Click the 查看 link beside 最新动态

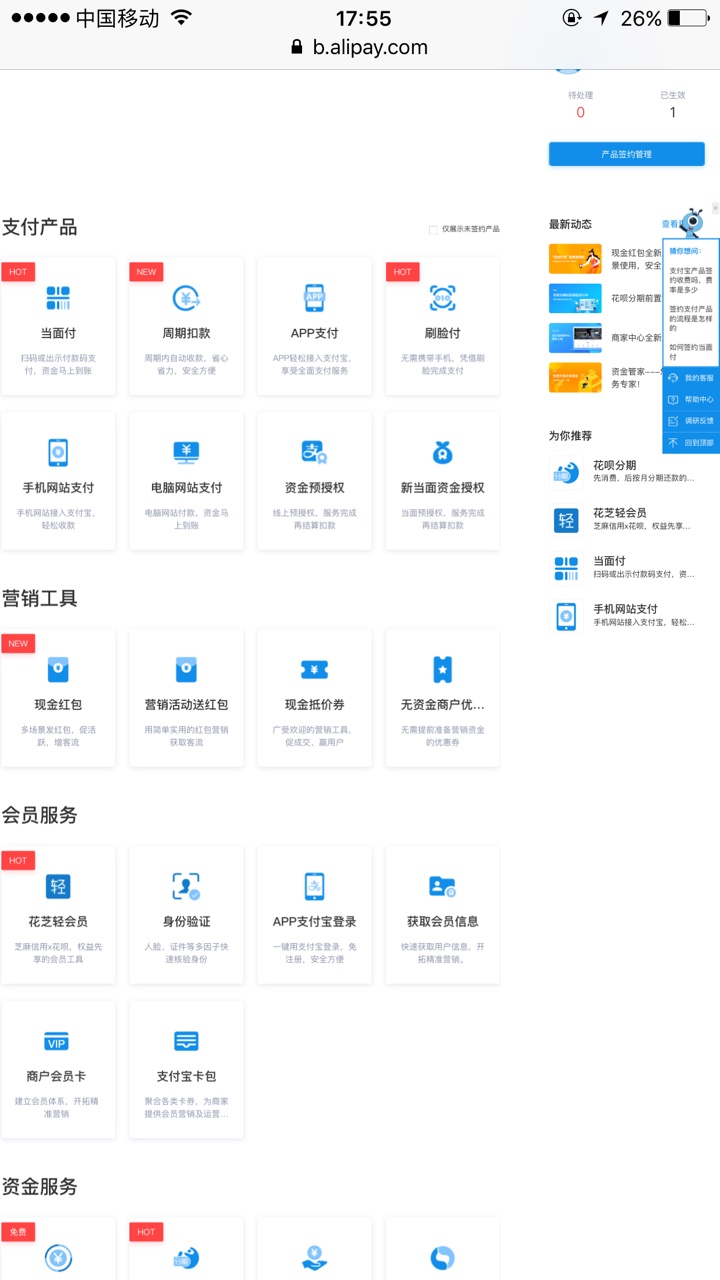click(669, 224)
